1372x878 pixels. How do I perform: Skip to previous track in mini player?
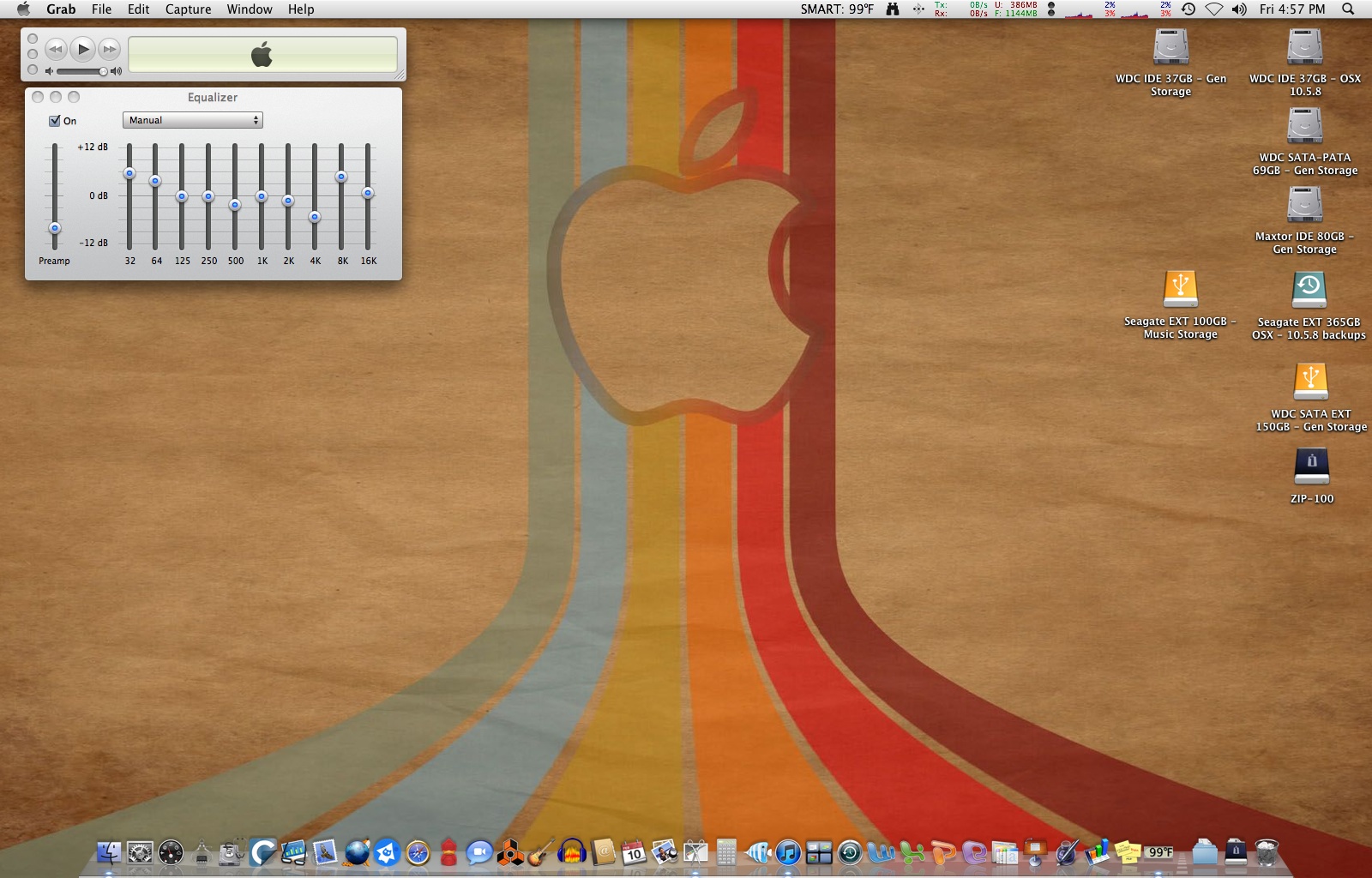click(56, 49)
